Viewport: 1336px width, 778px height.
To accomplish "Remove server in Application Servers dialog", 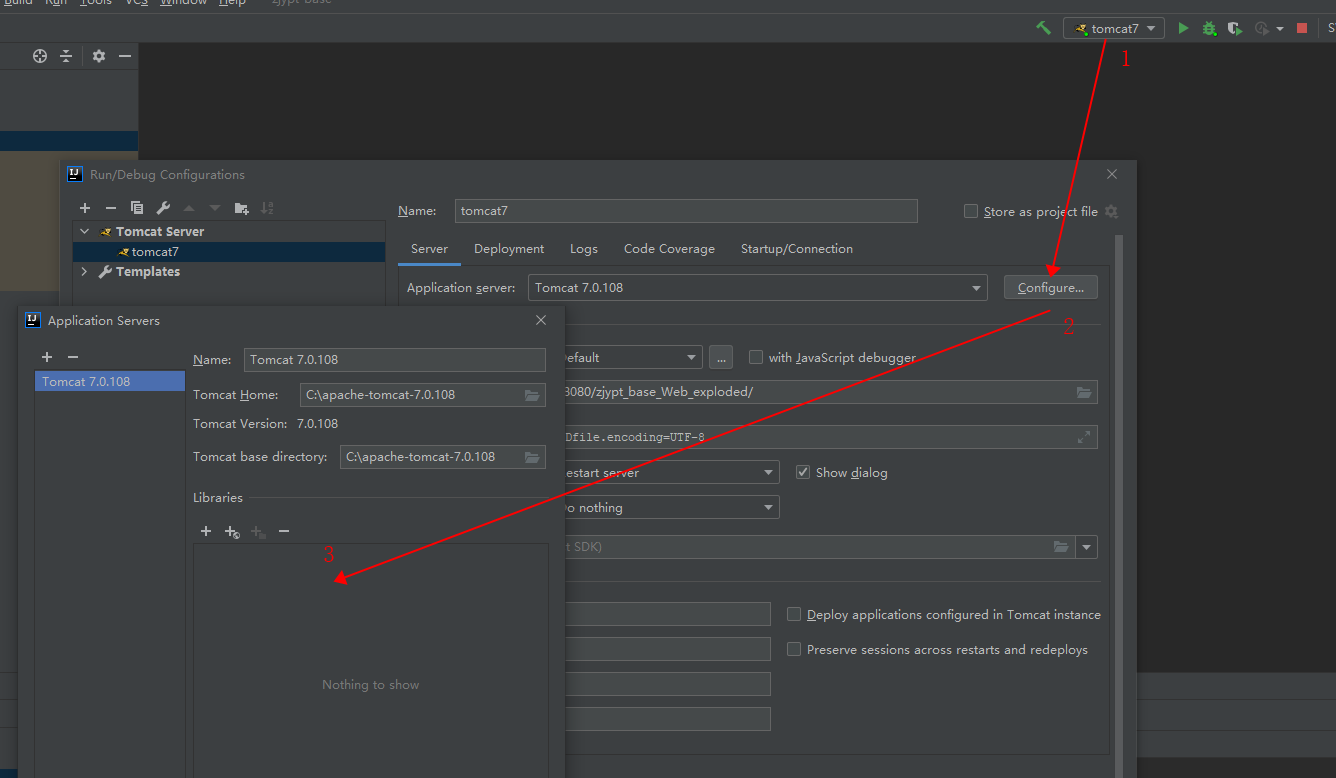I will 73,357.
